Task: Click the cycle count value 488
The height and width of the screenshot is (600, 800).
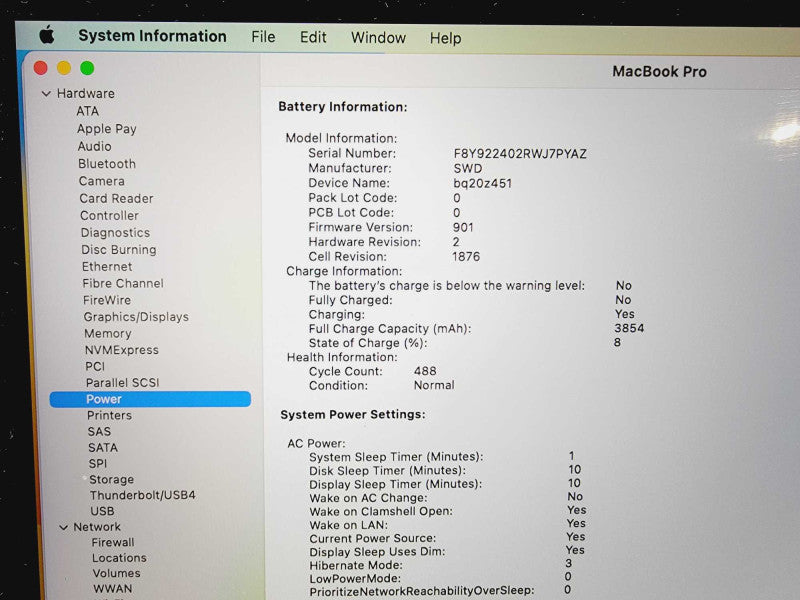Action: click(x=425, y=371)
